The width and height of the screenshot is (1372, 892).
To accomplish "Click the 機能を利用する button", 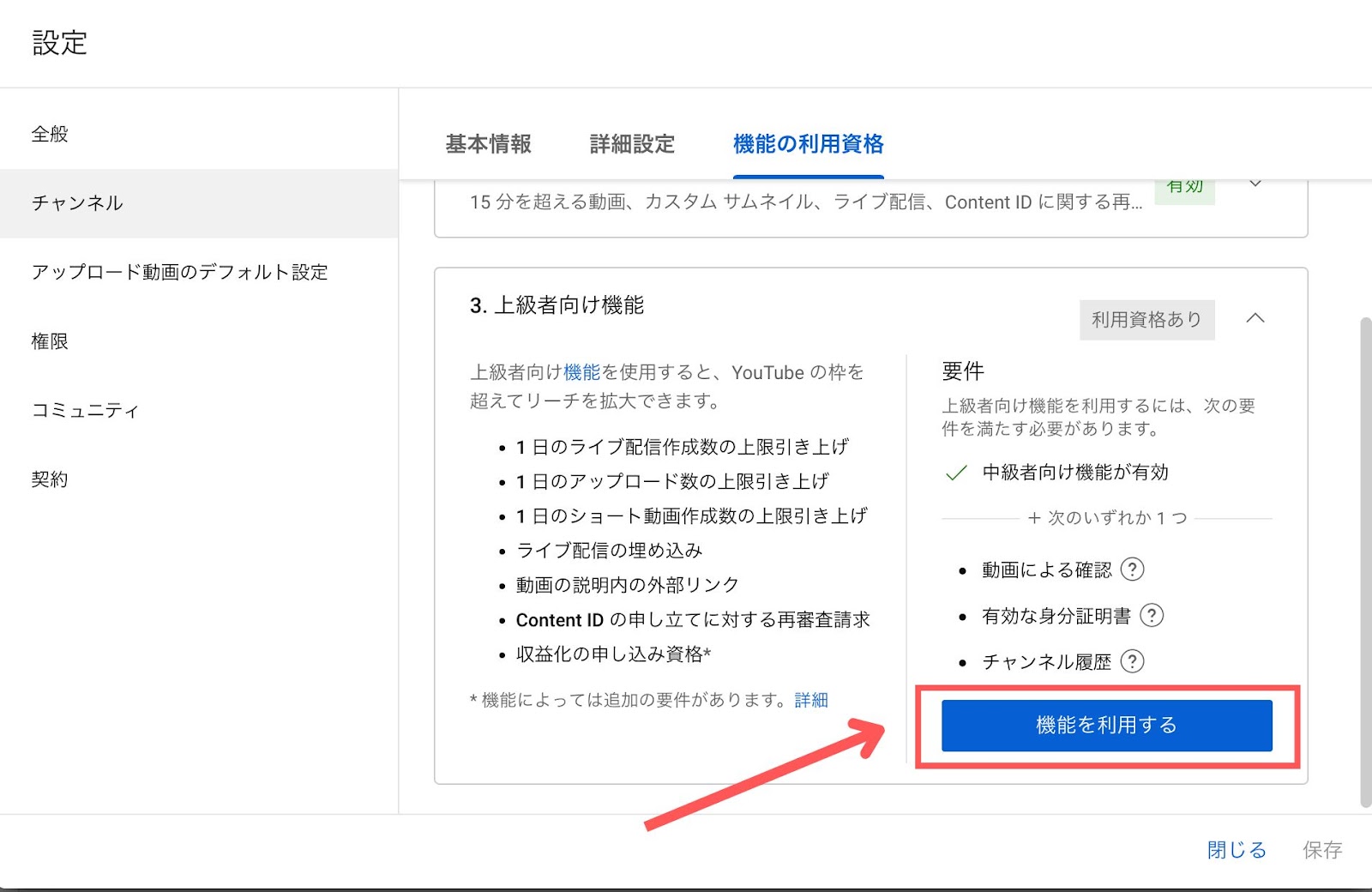I will (x=1106, y=726).
